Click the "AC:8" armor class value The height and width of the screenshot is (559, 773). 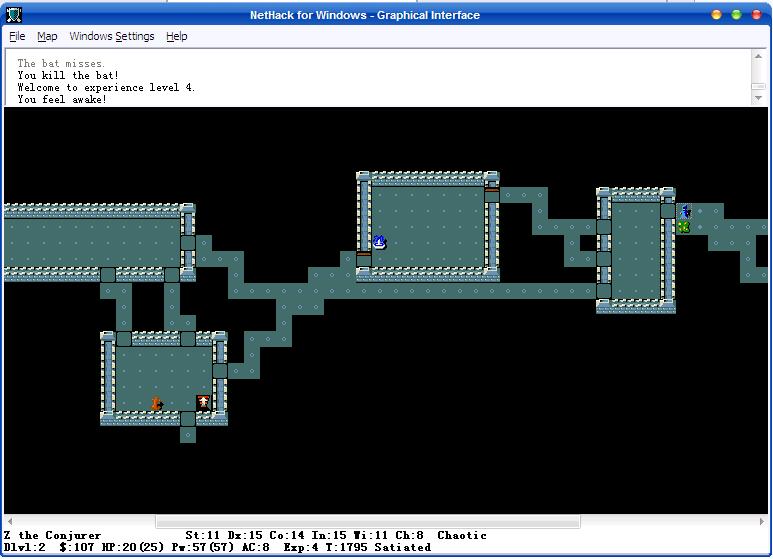pyautogui.click(x=255, y=547)
